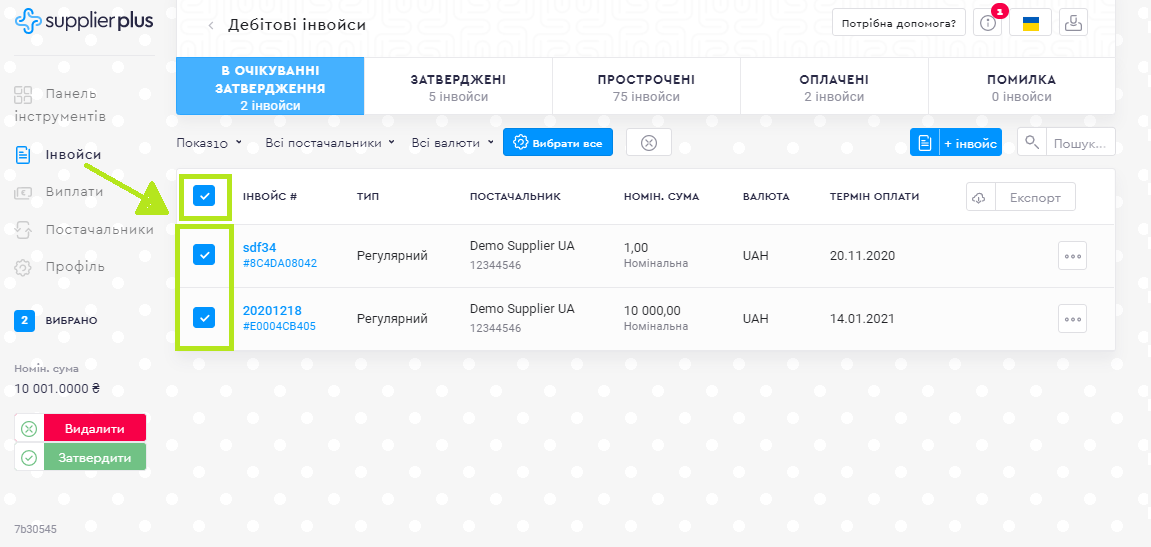This screenshot has width=1151, height=547.
Task: Switch to the Затверджені tab
Action: click(x=458, y=87)
